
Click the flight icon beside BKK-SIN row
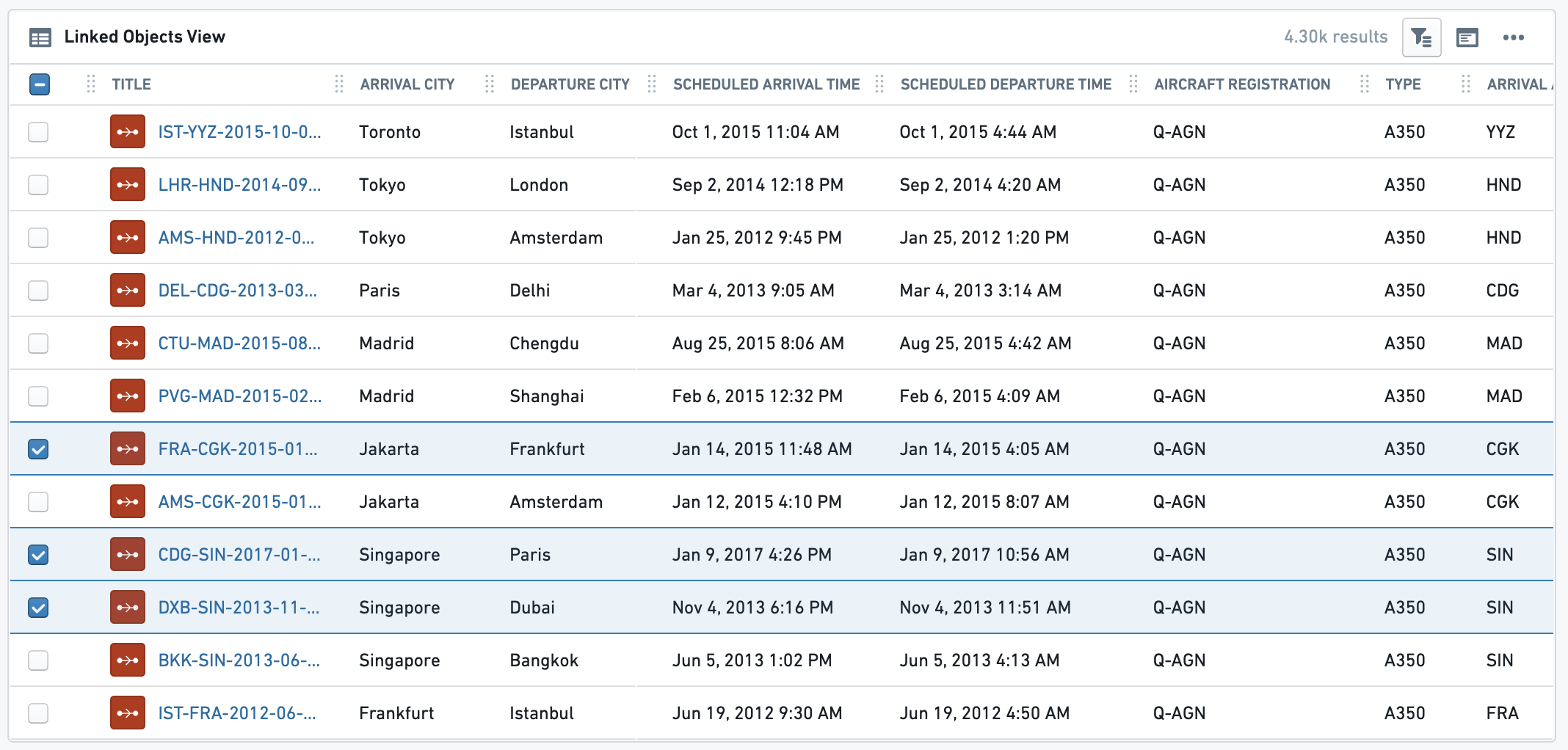(128, 660)
